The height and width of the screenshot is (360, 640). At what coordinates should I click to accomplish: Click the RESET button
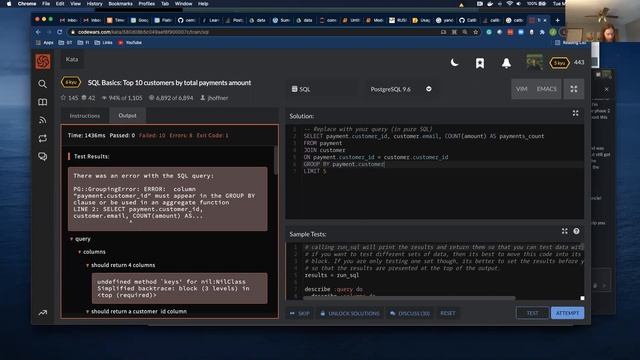coord(448,313)
